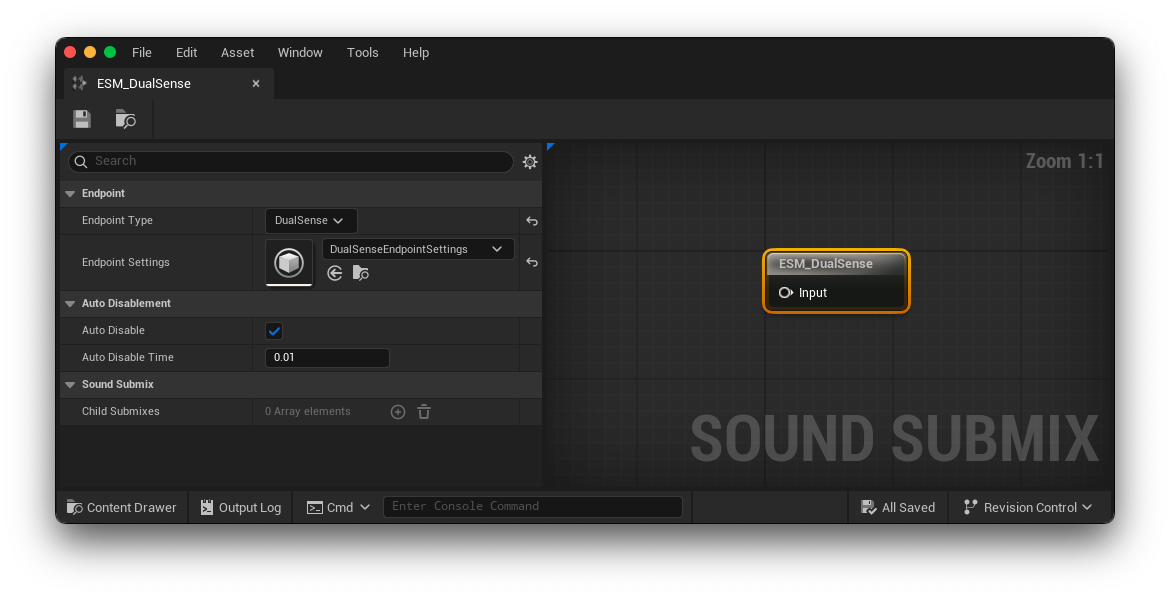
Task: Click the ESM_DualSense tab asset icon
Action: [x=79, y=83]
